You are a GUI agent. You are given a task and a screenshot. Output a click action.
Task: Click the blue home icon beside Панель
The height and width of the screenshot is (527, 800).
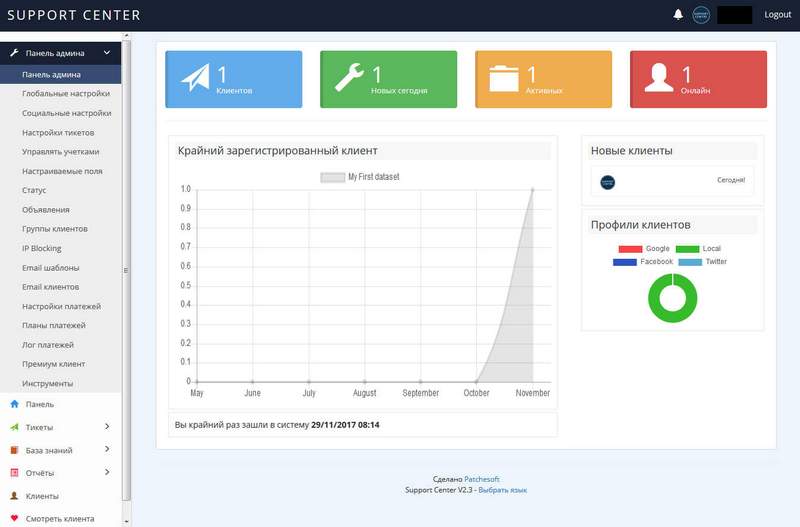14,404
